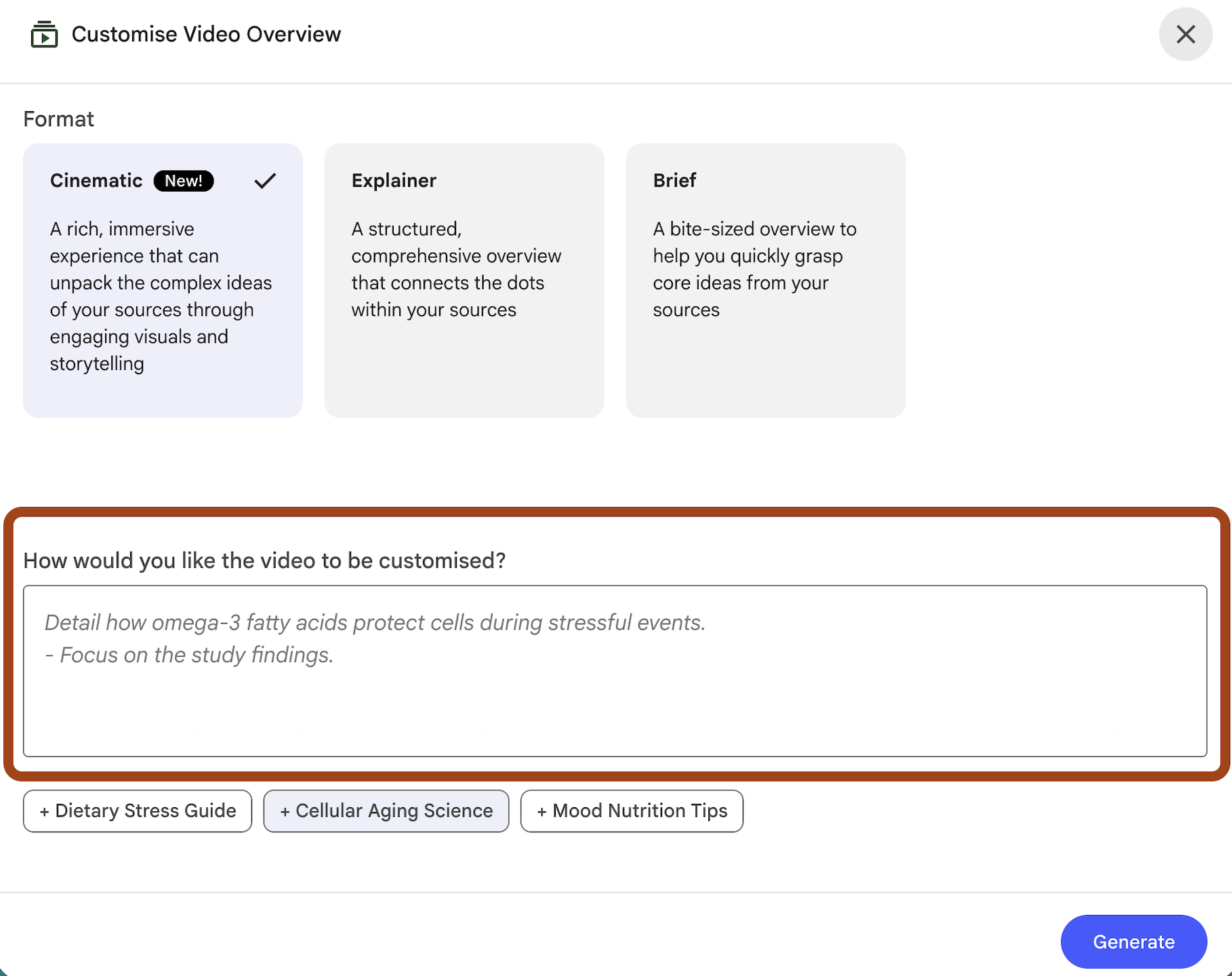The image size is (1232, 976).
Task: Click the "Customise Video Overview" title text
Action: [x=206, y=34]
